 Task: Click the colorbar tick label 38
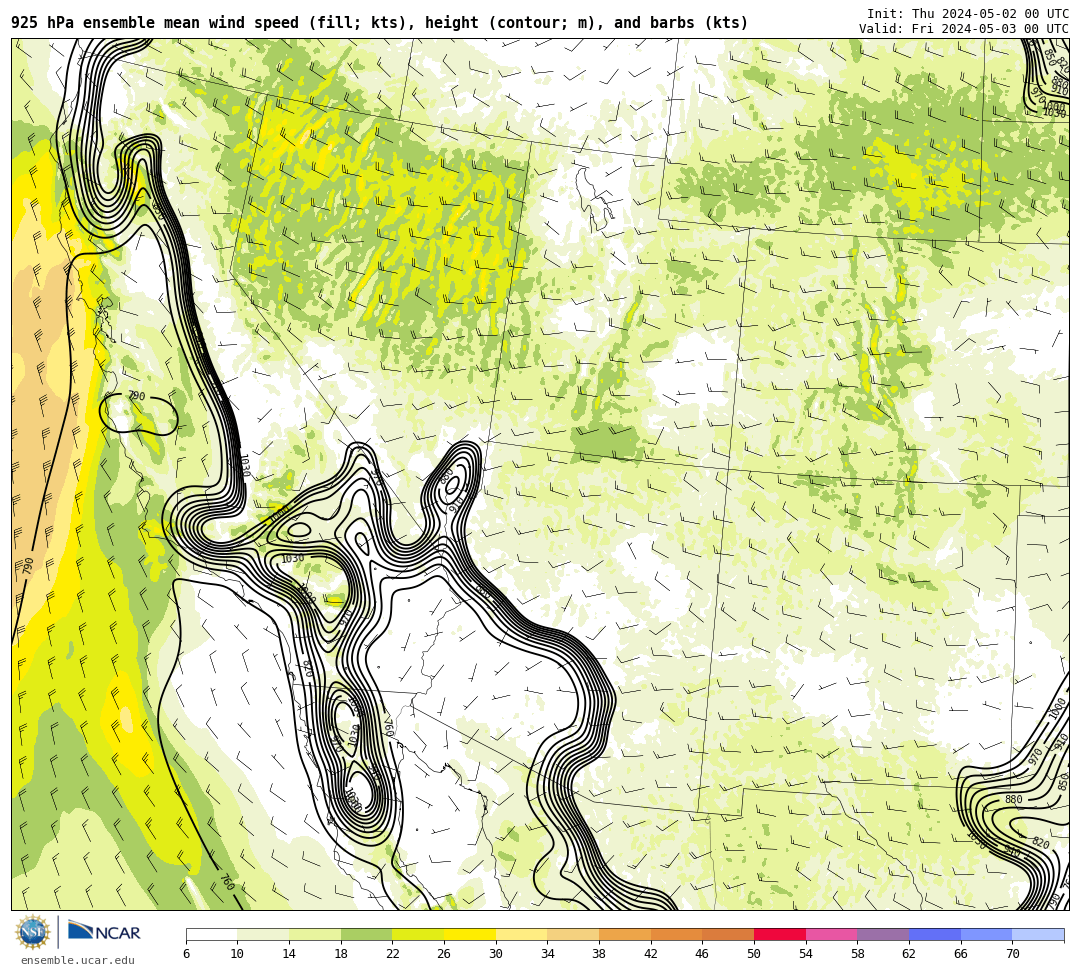(x=599, y=954)
